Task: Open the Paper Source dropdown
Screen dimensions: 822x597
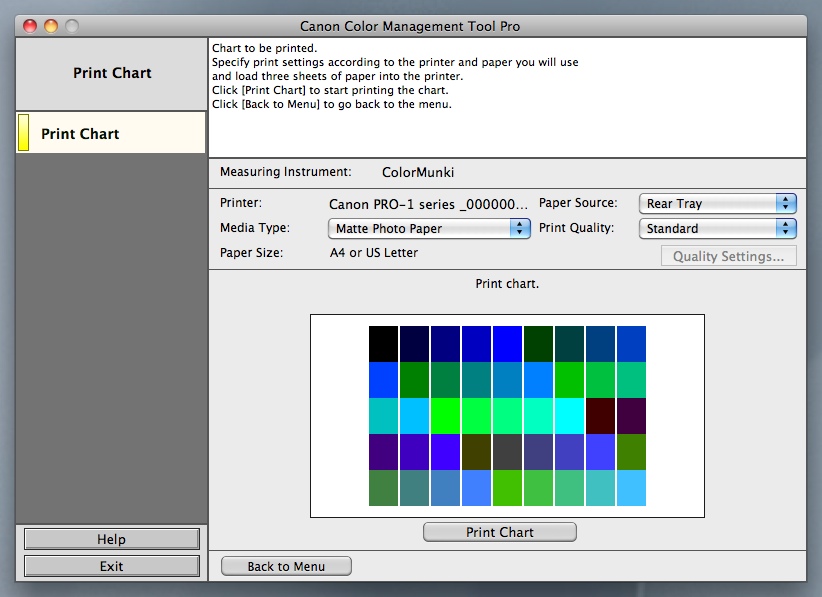Action: [717, 203]
